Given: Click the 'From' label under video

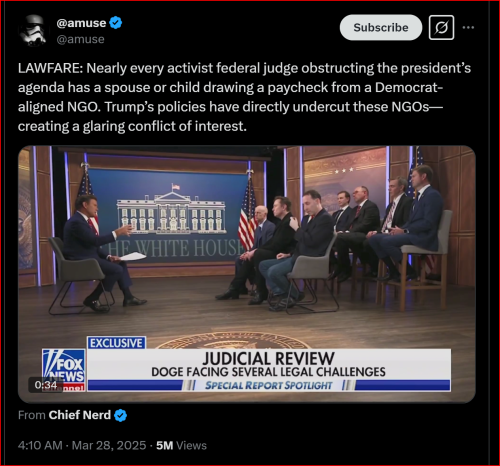Looking at the screenshot, I should point(32,415).
